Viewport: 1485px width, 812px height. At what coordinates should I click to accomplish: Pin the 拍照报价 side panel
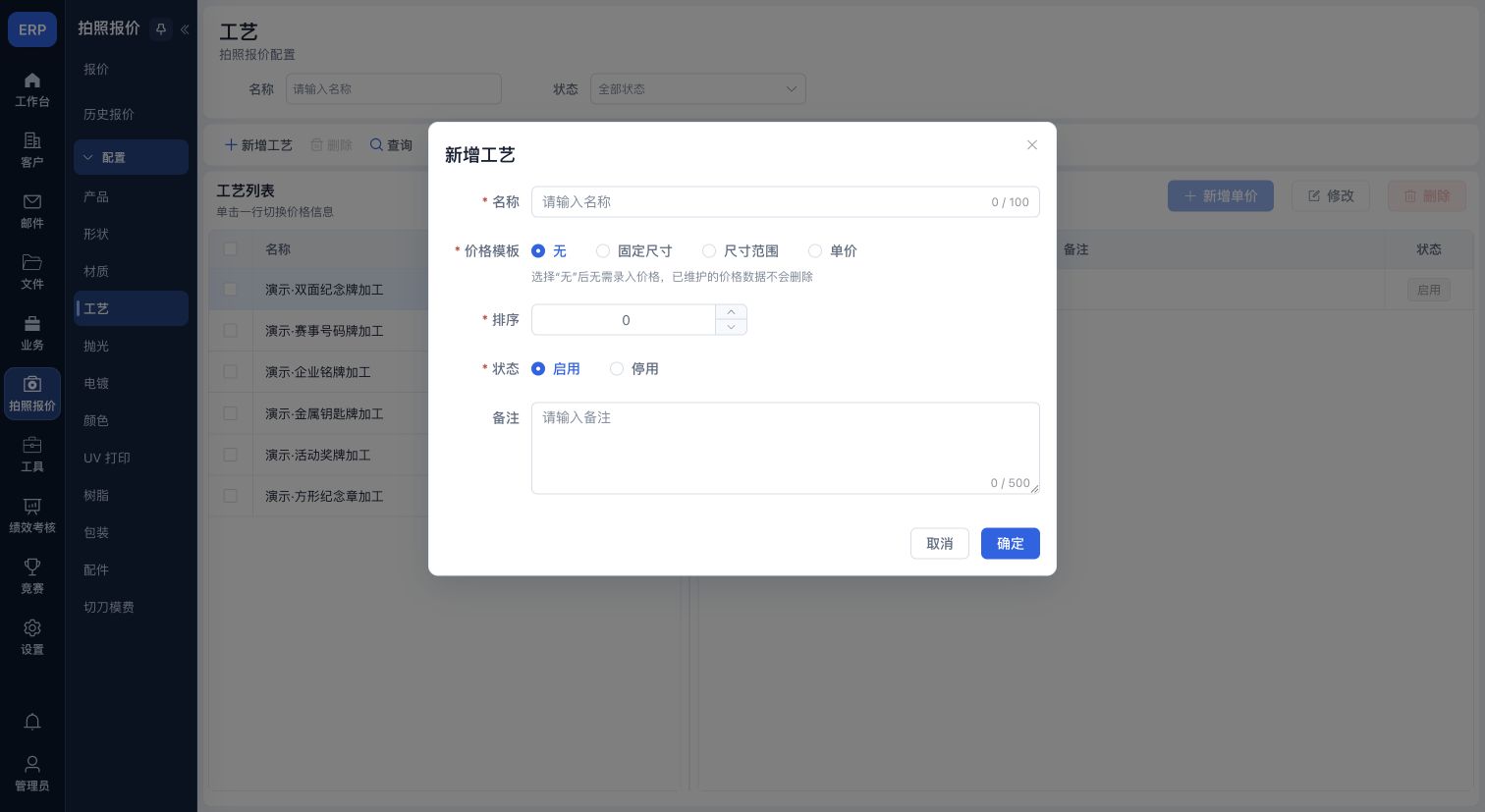(x=161, y=29)
